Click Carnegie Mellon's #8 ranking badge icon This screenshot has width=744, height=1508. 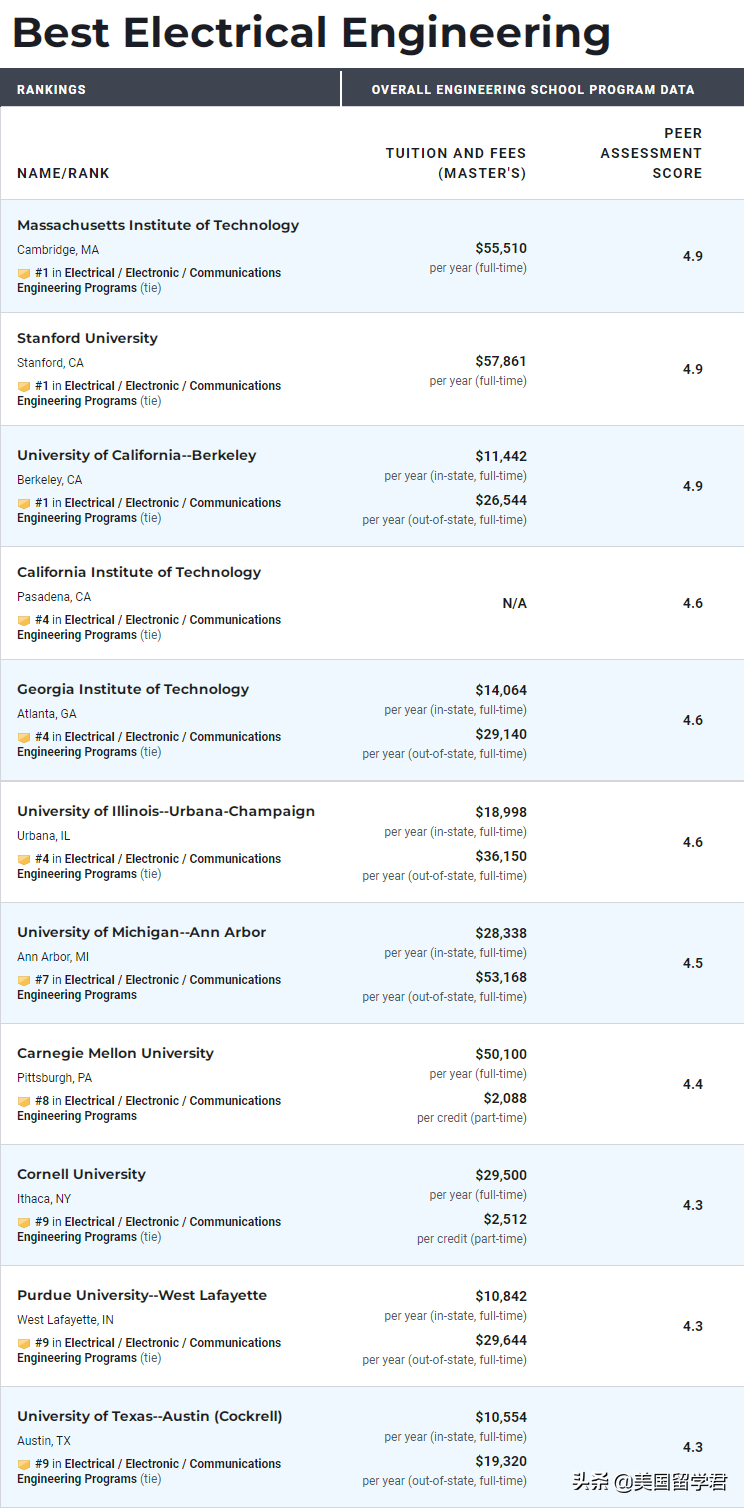pyautogui.click(x=24, y=1101)
